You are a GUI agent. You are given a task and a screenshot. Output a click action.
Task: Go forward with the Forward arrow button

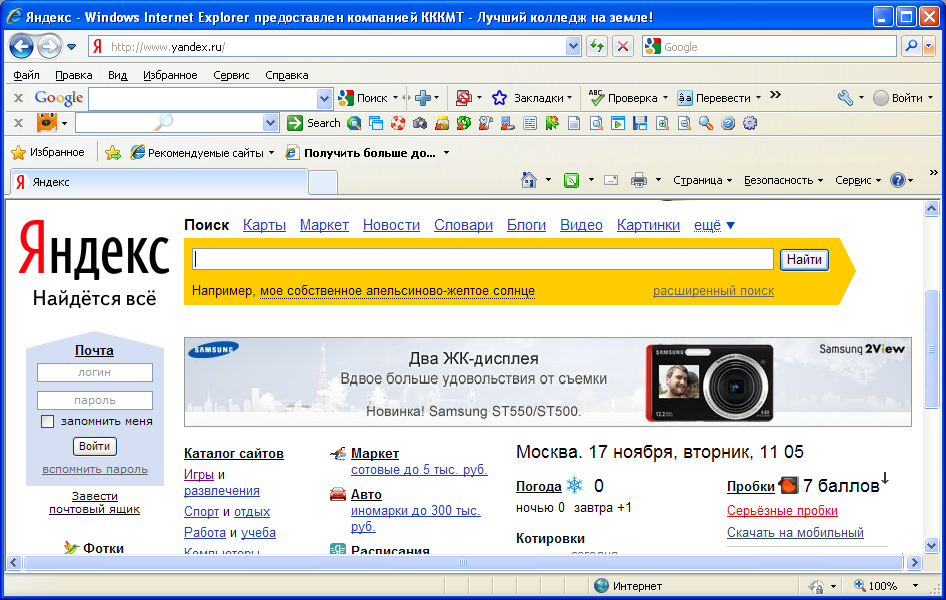tap(49, 46)
